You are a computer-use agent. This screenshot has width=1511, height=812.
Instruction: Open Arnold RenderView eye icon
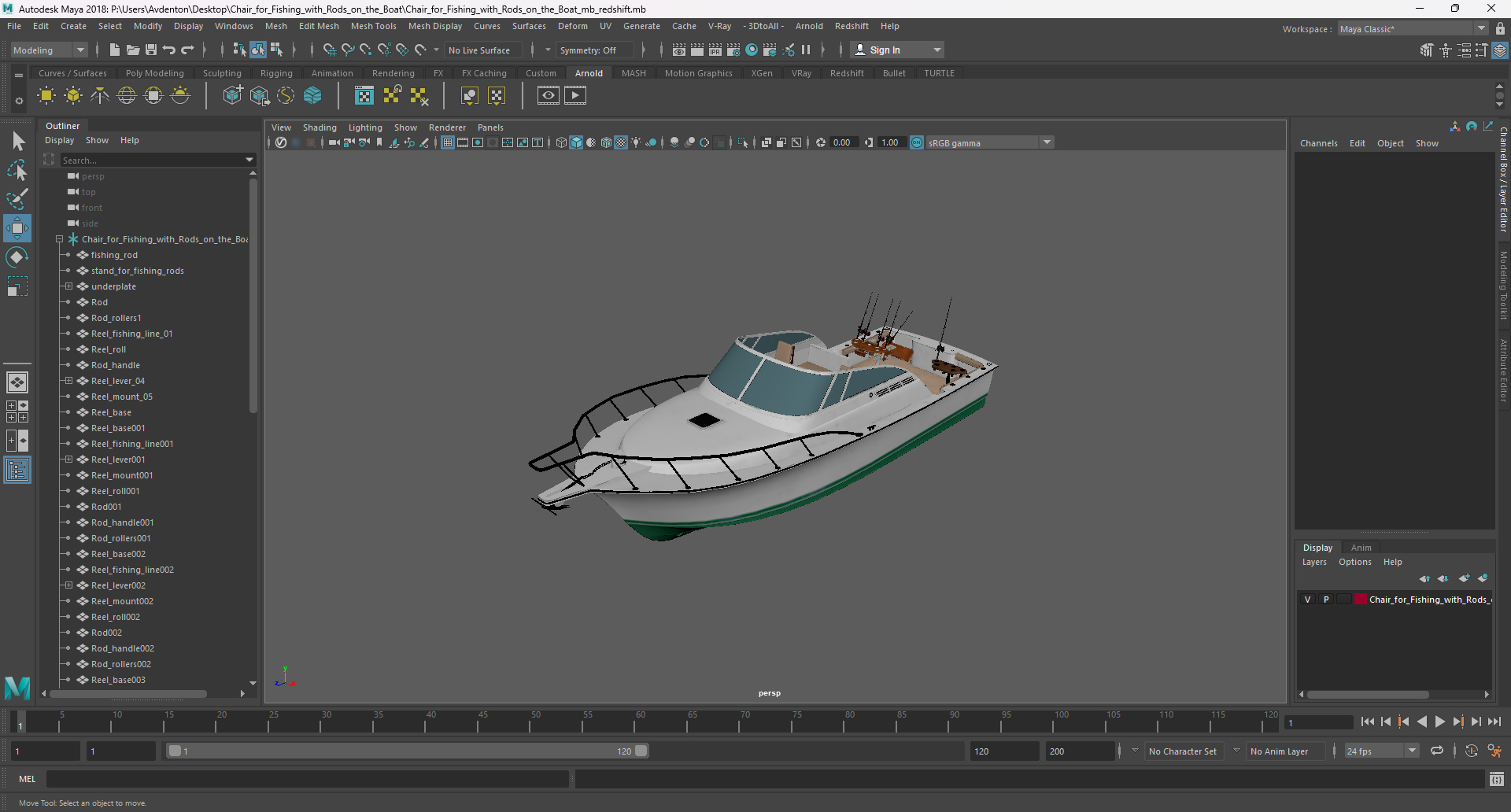[549, 96]
